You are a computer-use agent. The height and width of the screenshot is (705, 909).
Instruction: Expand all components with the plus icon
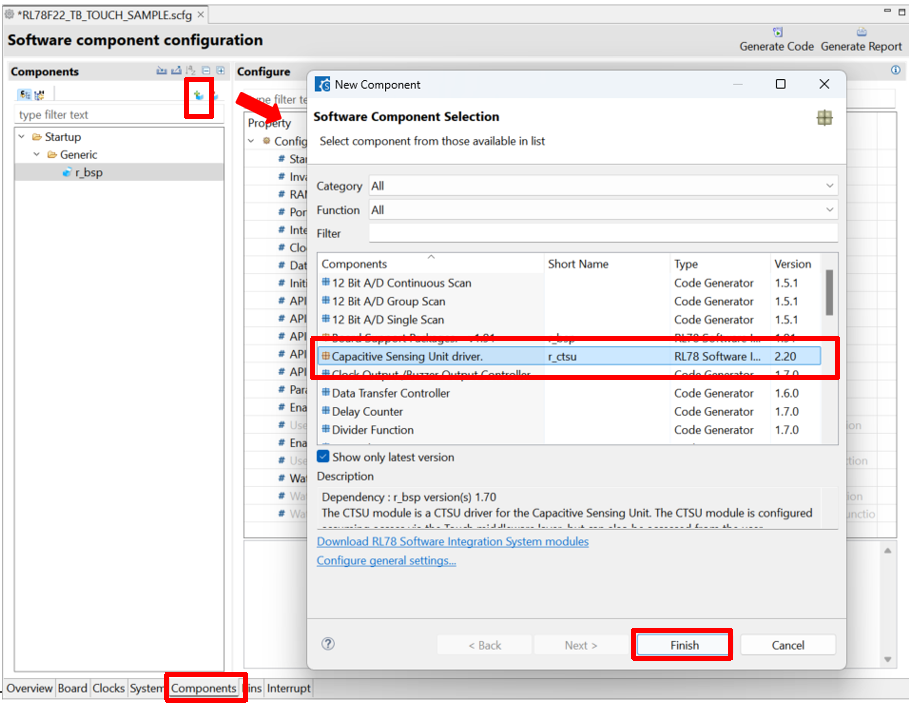221,71
